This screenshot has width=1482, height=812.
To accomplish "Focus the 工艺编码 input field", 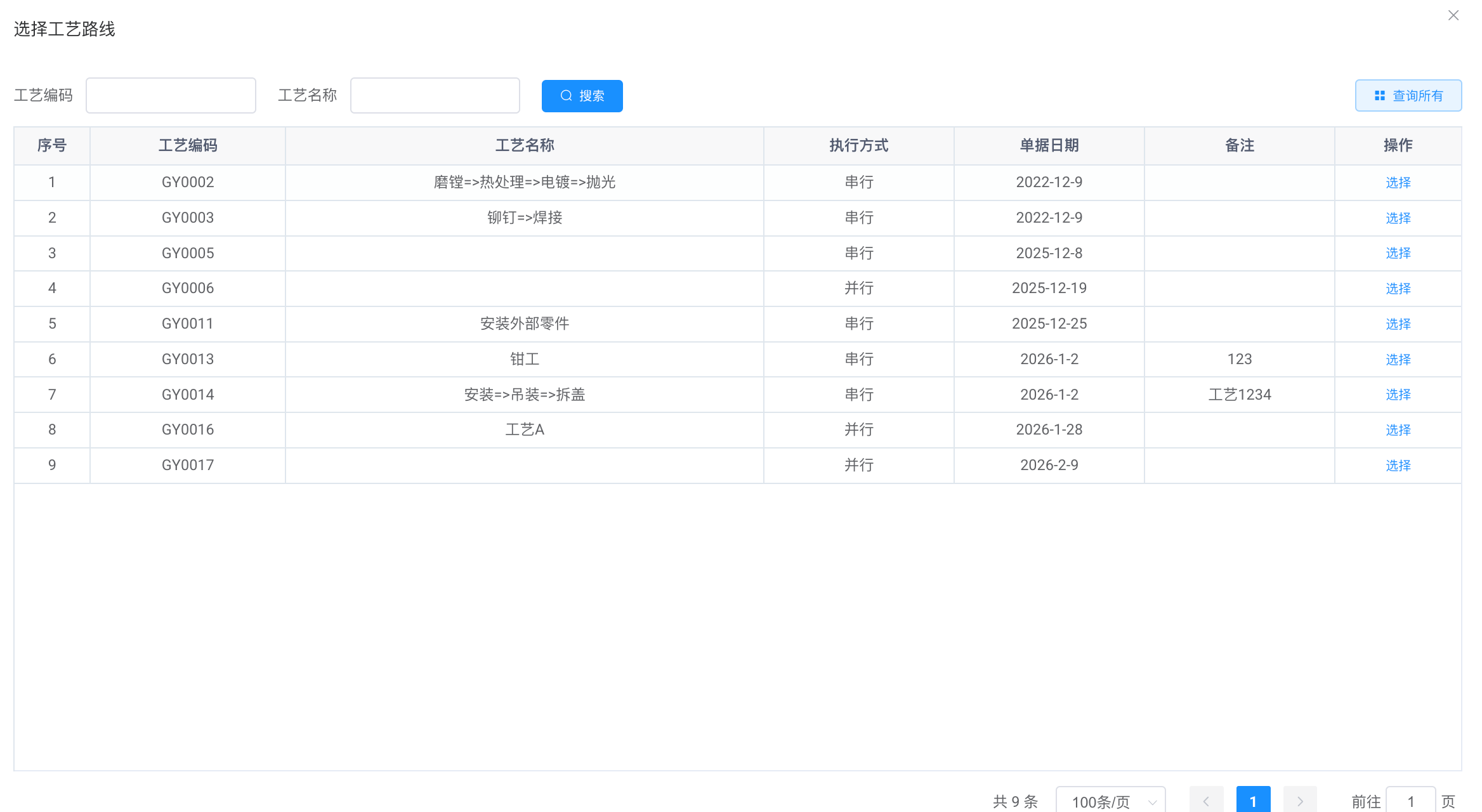I will pyautogui.click(x=171, y=96).
